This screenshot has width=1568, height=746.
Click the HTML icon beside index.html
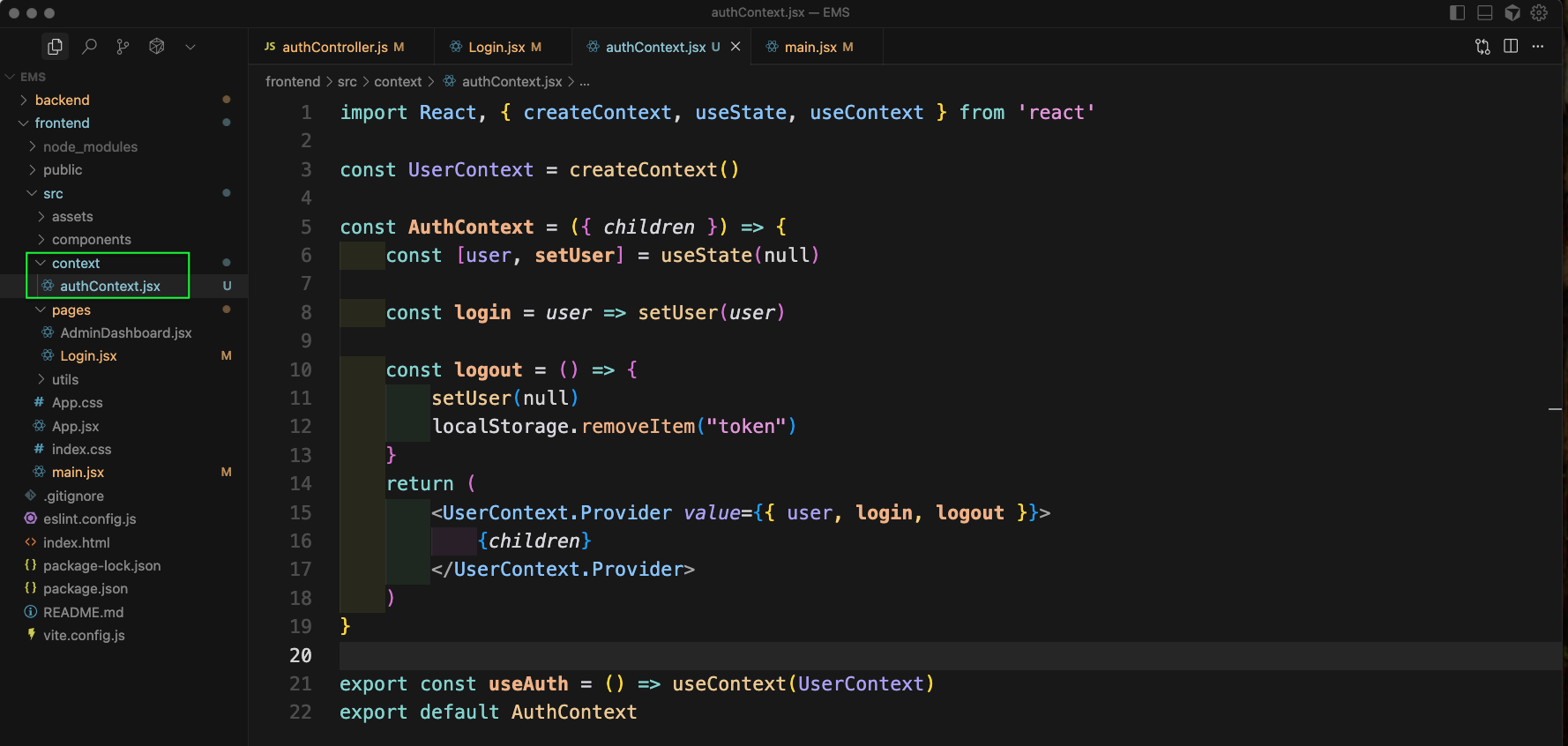[31, 542]
